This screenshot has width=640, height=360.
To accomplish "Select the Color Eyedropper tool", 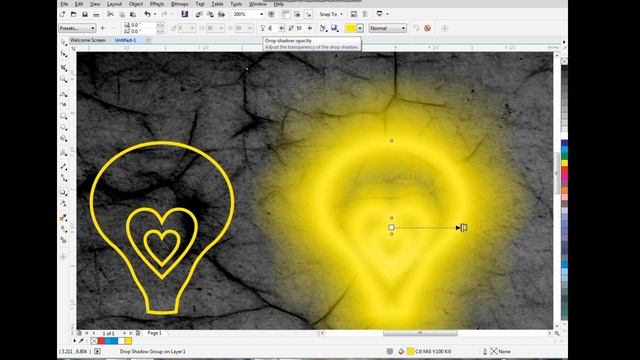I will pos(64,218).
